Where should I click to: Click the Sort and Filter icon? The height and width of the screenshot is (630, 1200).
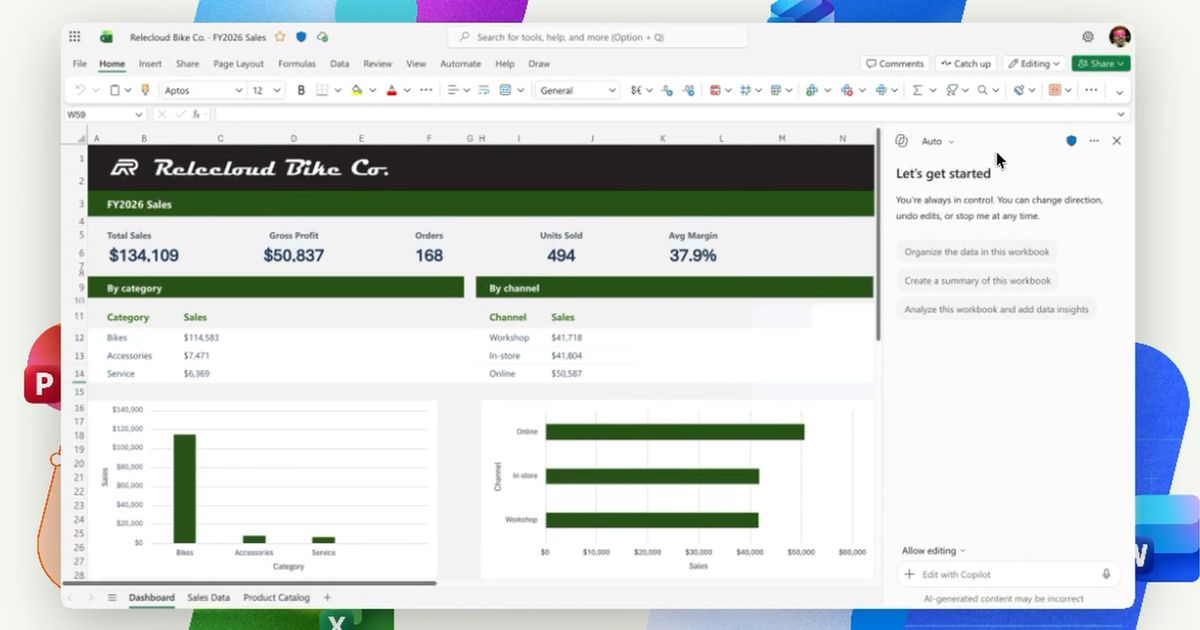(951, 90)
